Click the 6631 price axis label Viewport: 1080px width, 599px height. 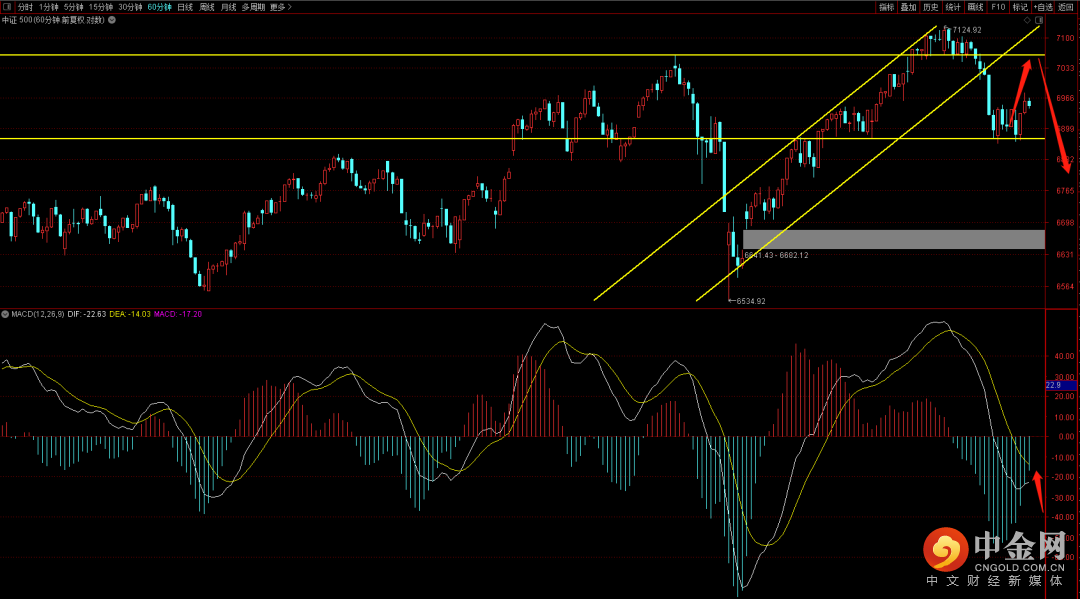[x=1065, y=255]
